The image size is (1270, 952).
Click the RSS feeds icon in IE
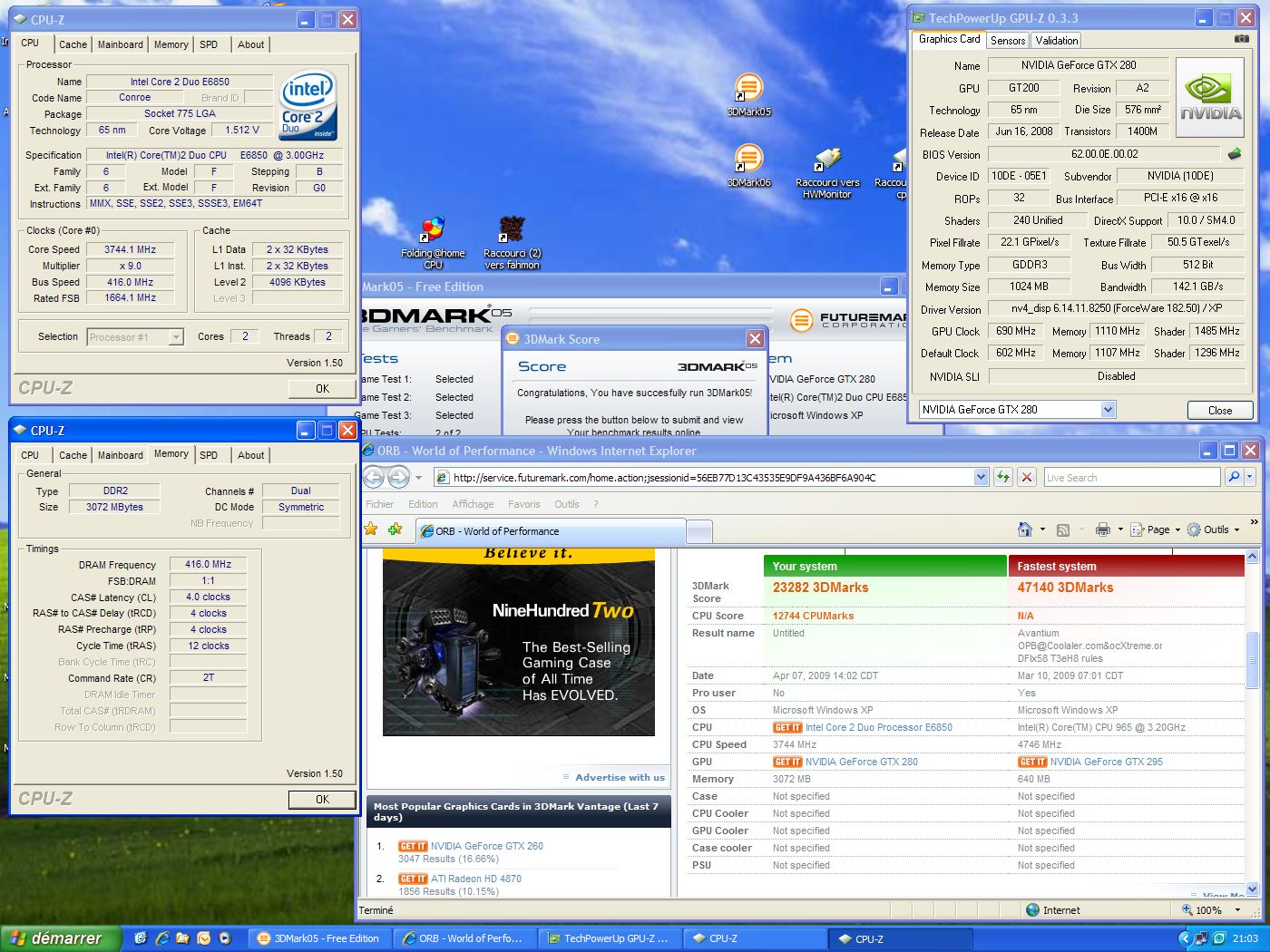(x=1063, y=529)
